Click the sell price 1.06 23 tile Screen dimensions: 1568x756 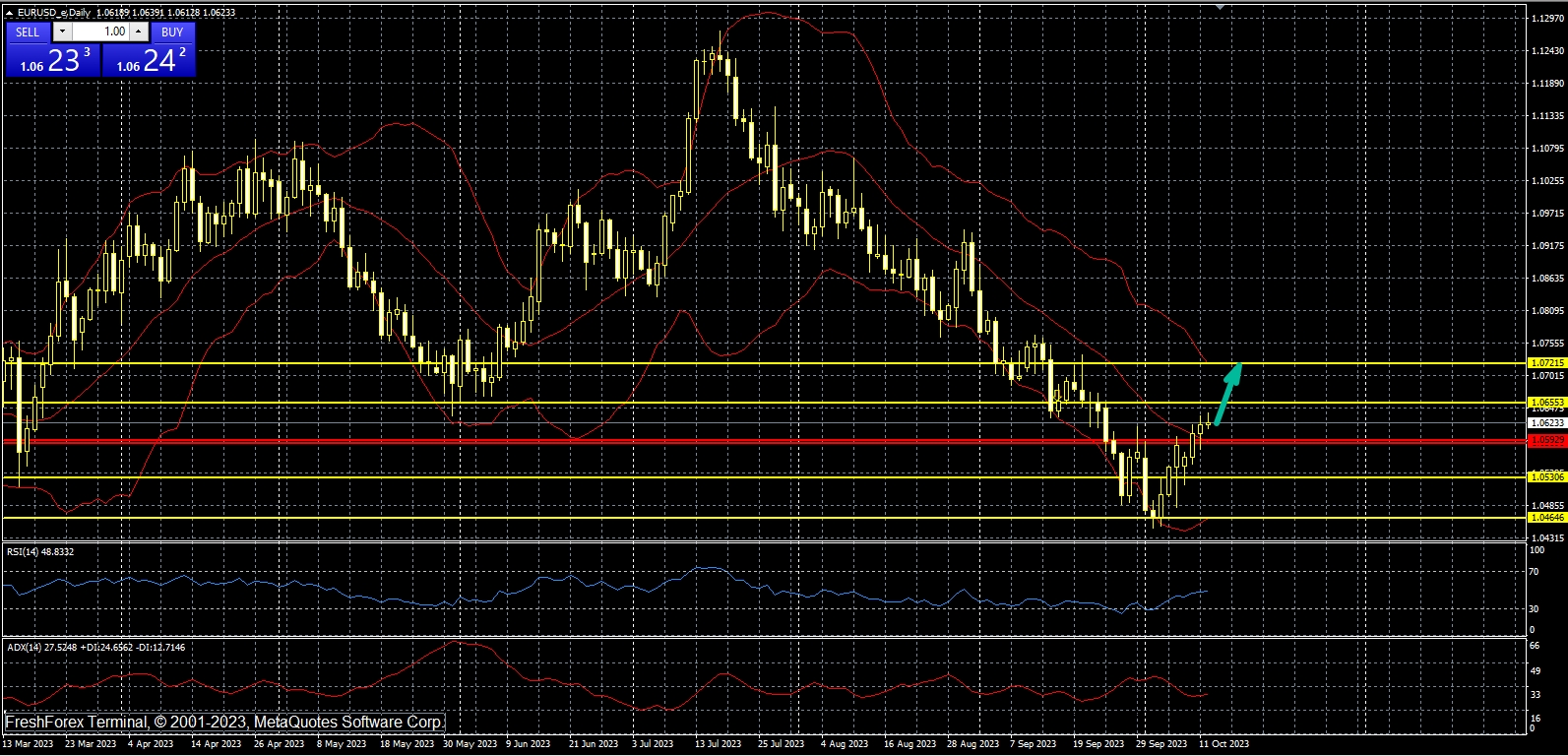pos(52,61)
